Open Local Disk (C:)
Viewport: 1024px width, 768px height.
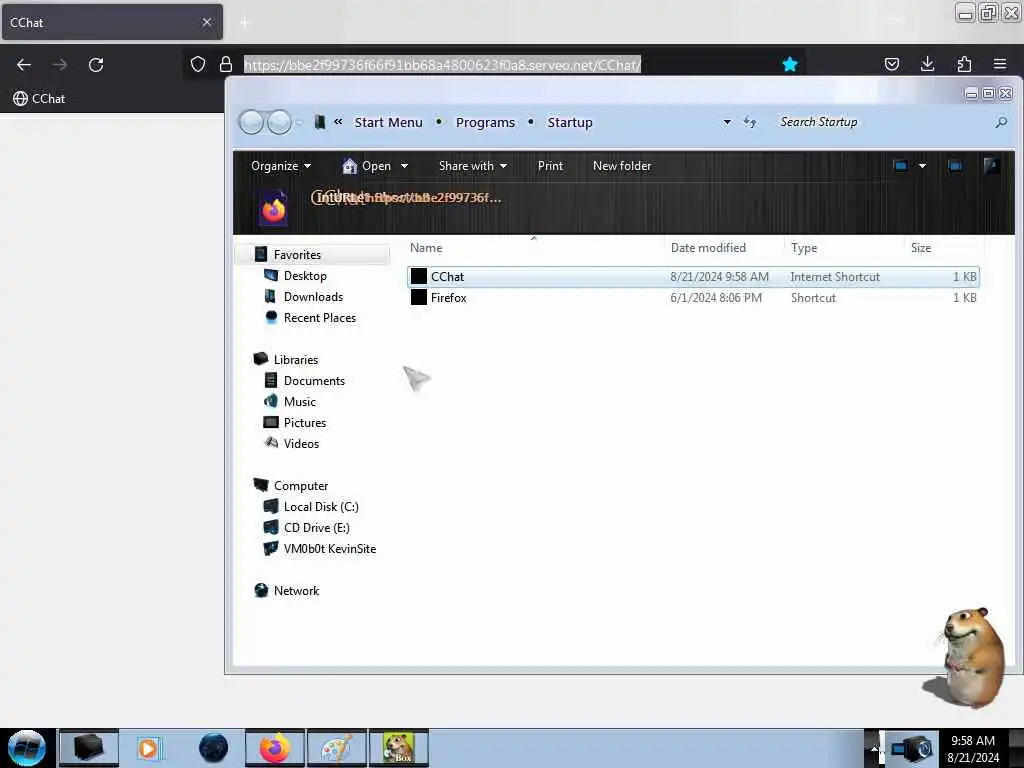[x=321, y=507]
